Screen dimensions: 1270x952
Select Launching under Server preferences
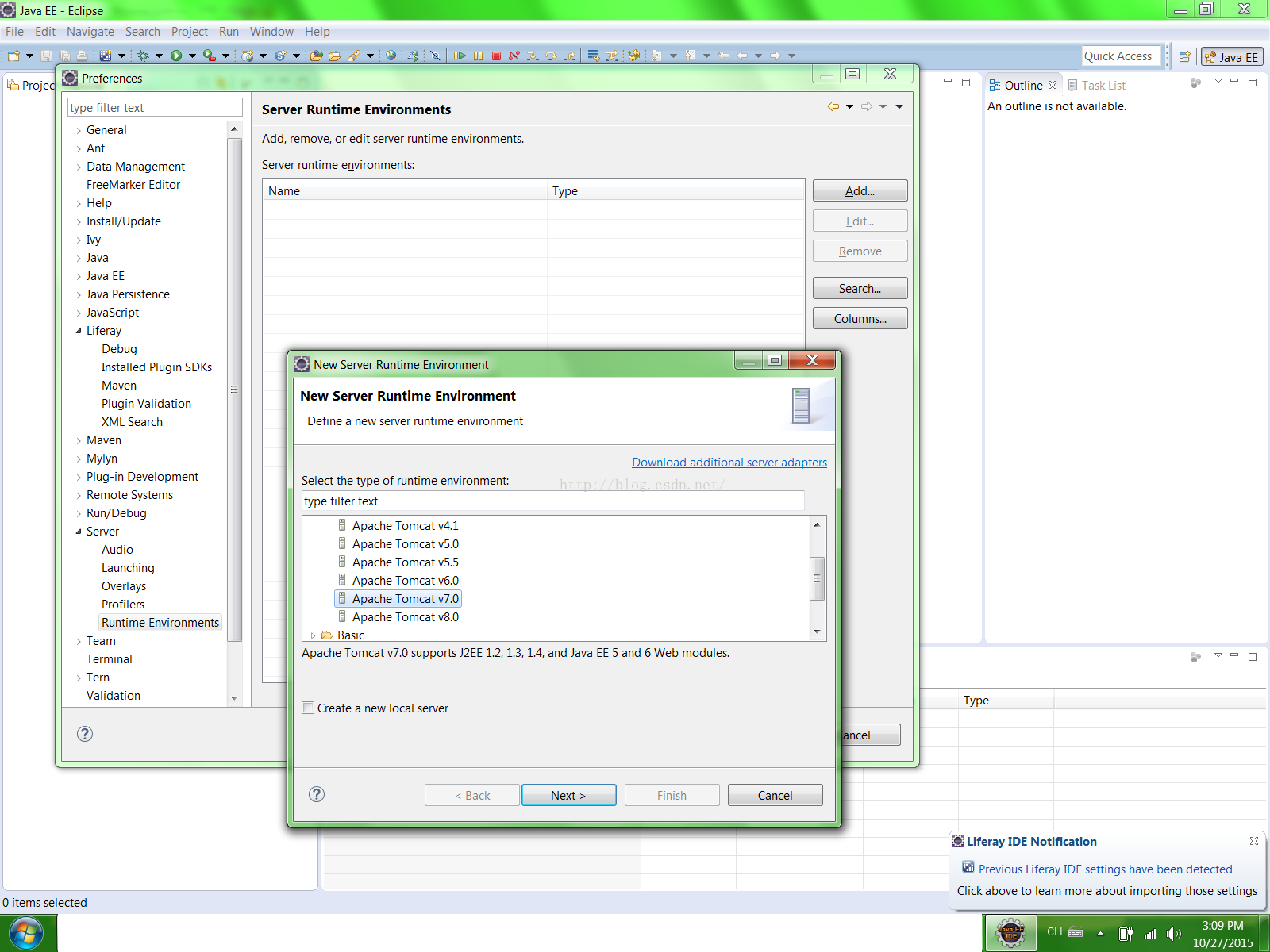pos(128,568)
